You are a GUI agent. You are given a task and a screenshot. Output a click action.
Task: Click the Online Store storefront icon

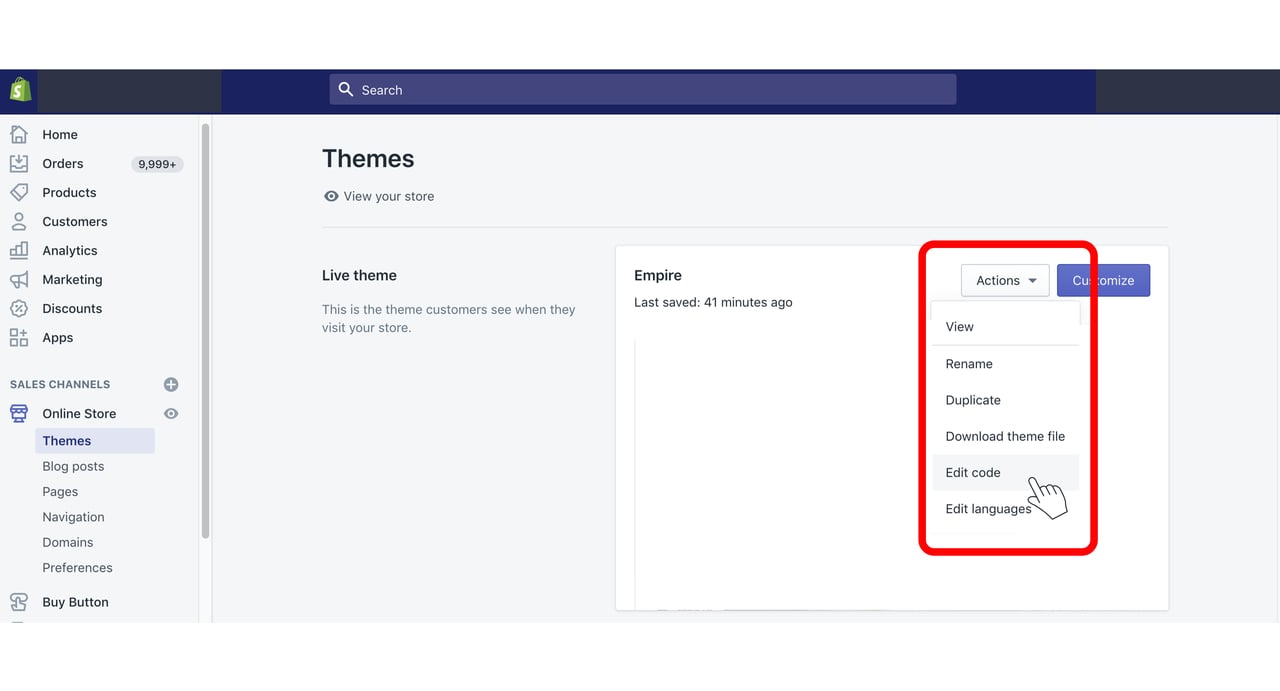19,413
